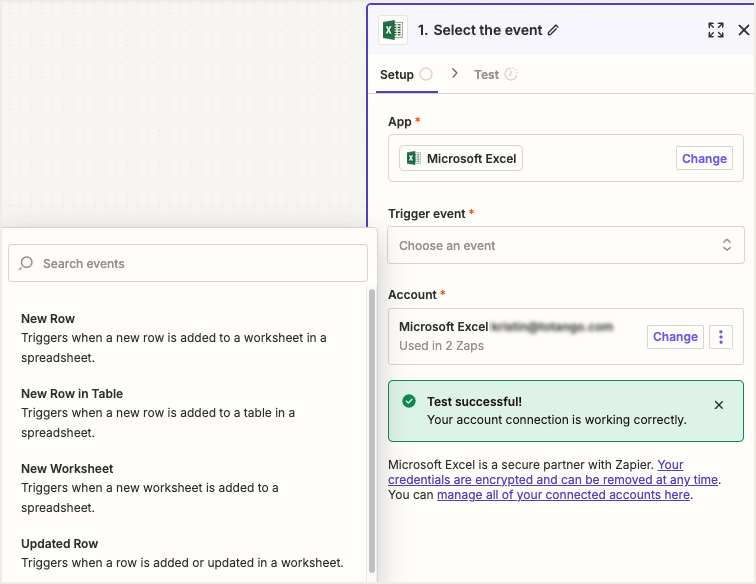Image resolution: width=756 pixels, height=584 pixels.
Task: Expand the panel to full screen
Action: pos(716,30)
